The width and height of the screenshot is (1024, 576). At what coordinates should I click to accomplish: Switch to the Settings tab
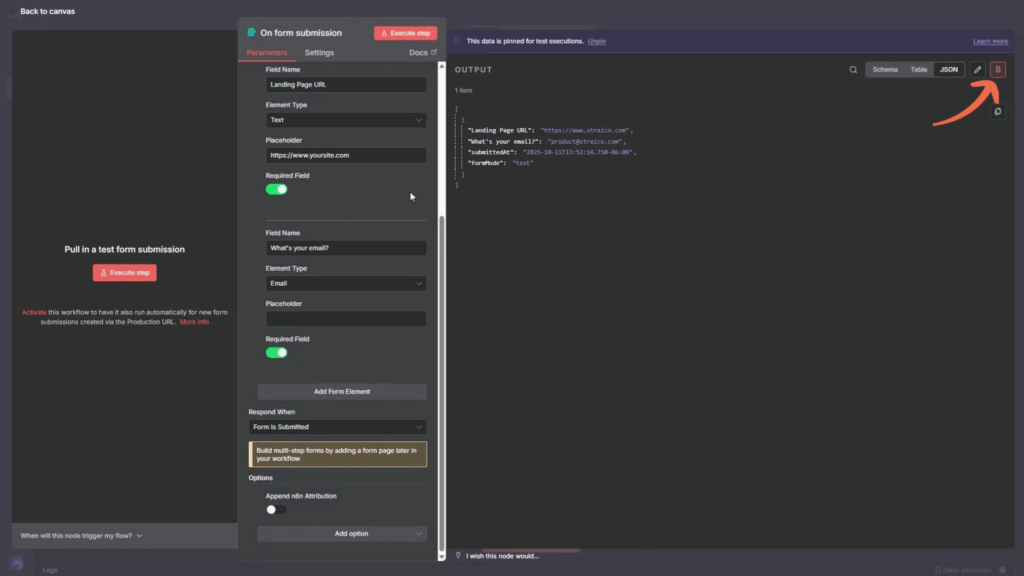click(319, 52)
